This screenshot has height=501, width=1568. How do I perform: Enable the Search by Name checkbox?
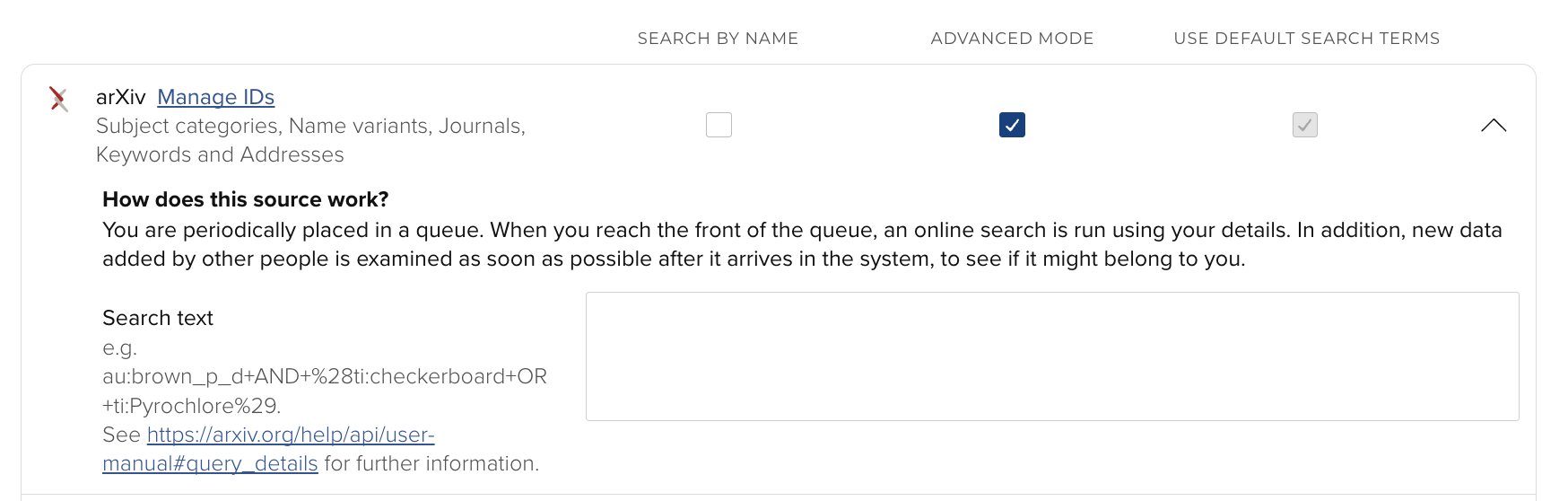[x=719, y=125]
